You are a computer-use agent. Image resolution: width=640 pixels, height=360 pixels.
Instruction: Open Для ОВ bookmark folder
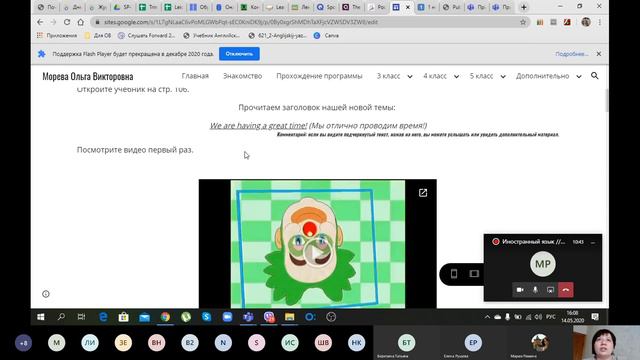(x=98, y=36)
